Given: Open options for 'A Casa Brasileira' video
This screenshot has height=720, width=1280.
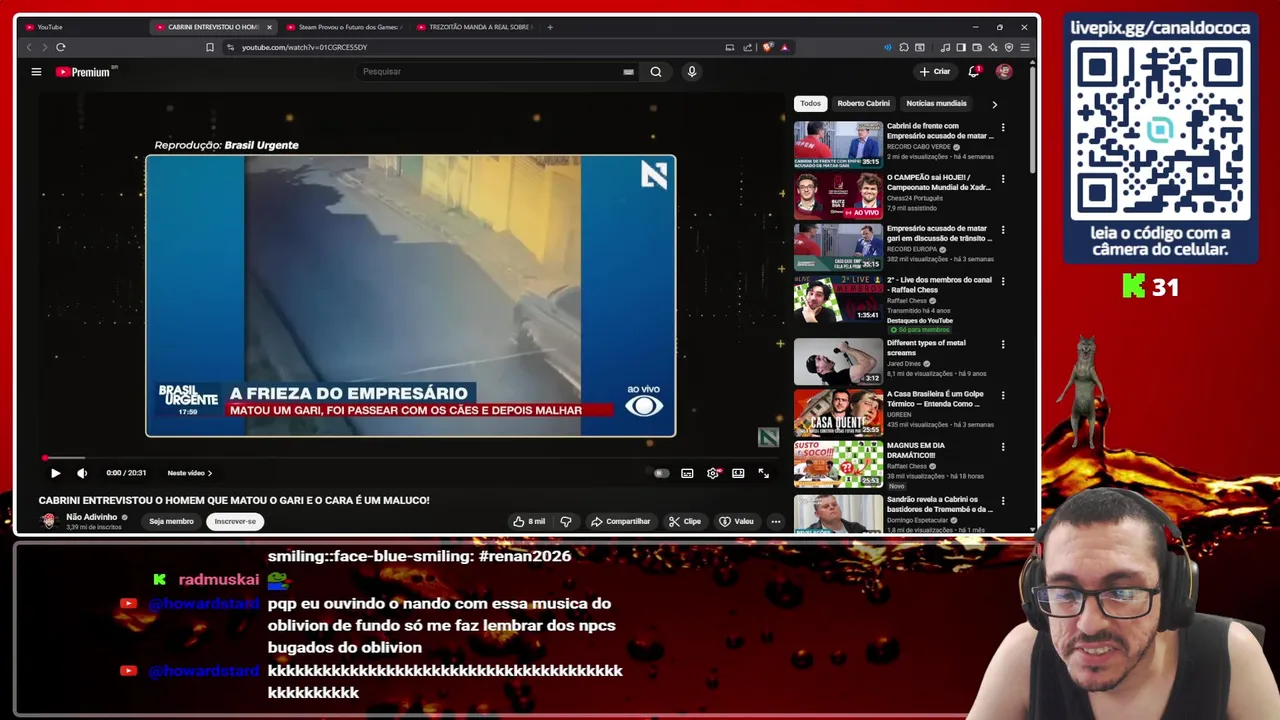Looking at the screenshot, I should coord(1003,395).
